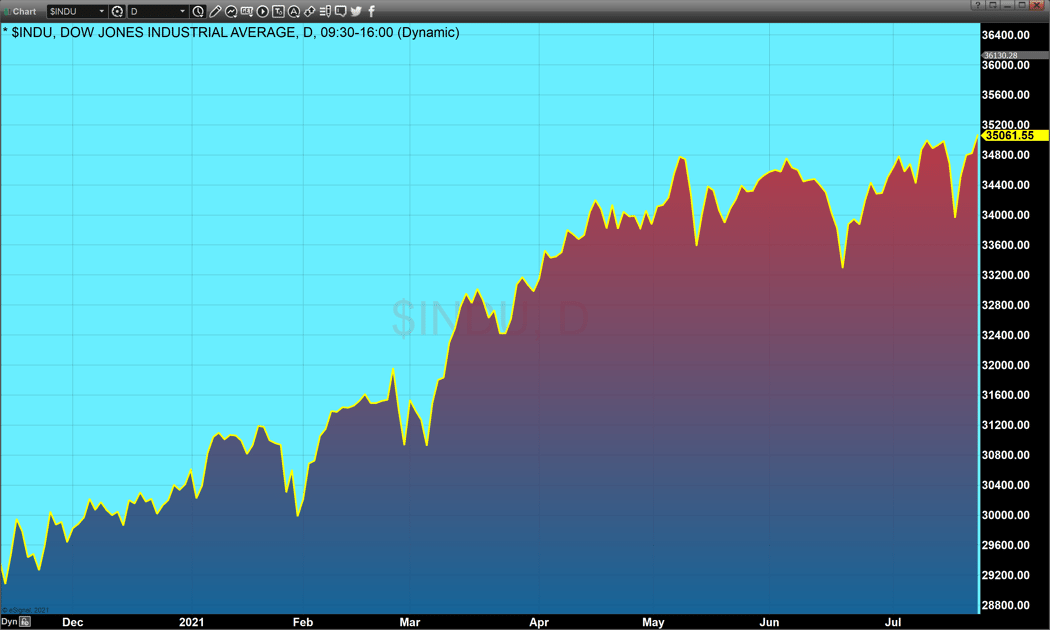The height and width of the screenshot is (630, 1050).
Task: Click the 29600.00 price axis label
Action: coord(1005,545)
